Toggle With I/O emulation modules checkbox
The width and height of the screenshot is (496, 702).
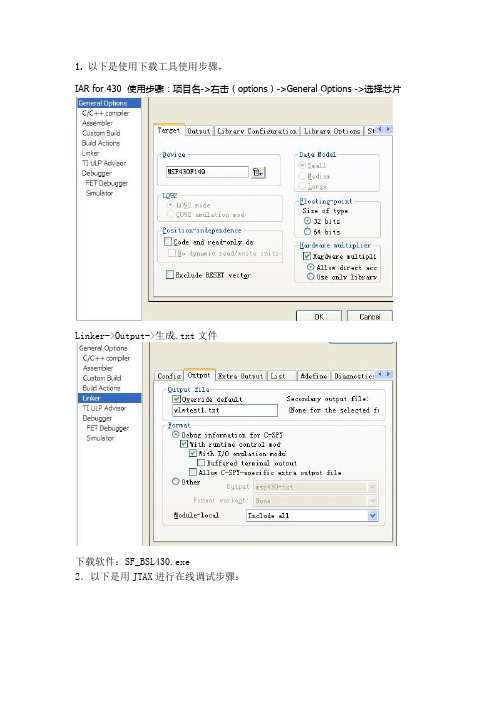[193, 453]
